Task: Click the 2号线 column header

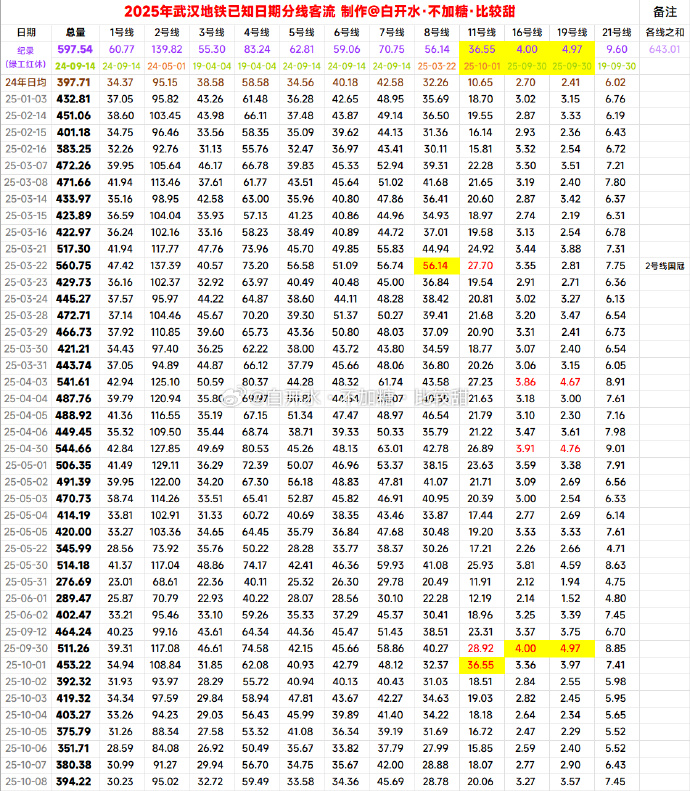Action: coord(166,33)
